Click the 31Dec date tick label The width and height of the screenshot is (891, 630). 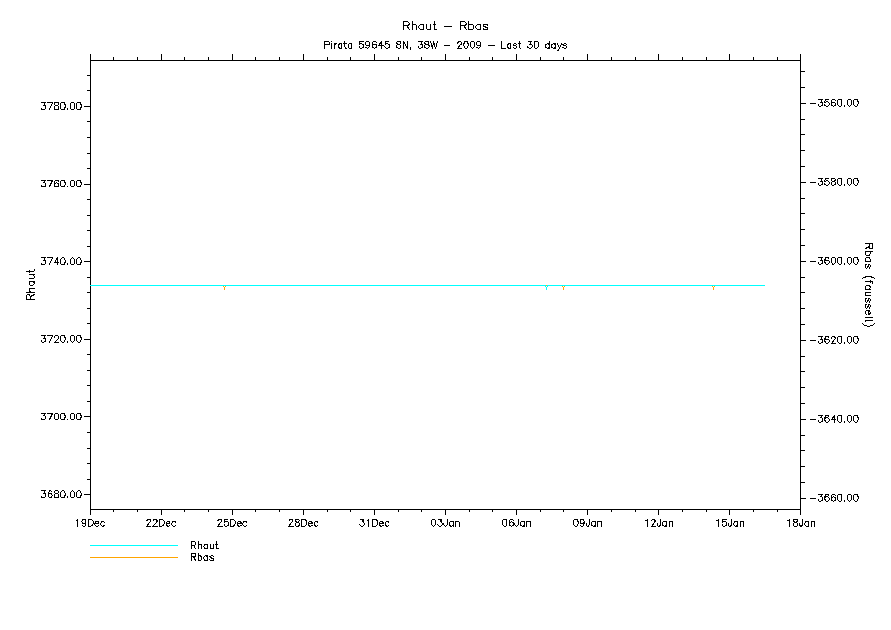[x=374, y=522]
